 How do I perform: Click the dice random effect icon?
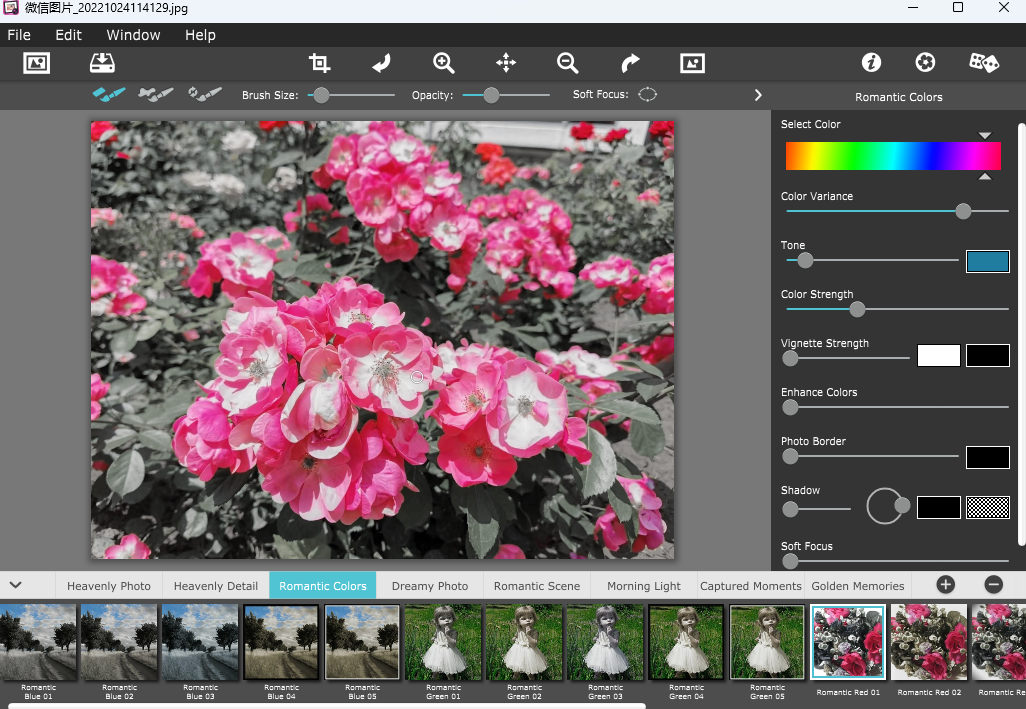983,63
